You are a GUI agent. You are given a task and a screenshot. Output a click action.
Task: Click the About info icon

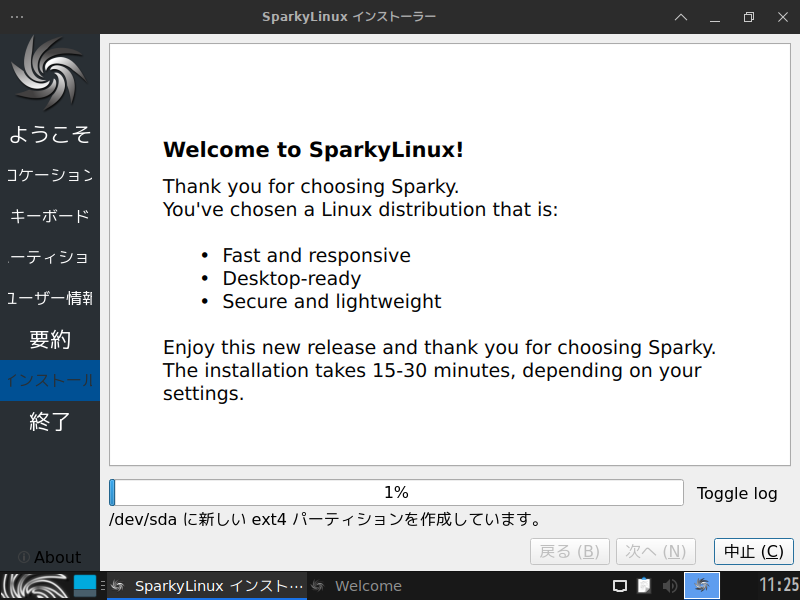tap(23, 557)
